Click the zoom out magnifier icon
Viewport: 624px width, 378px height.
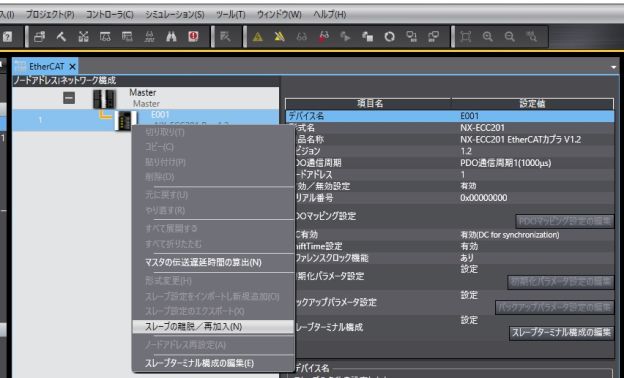[509, 37]
